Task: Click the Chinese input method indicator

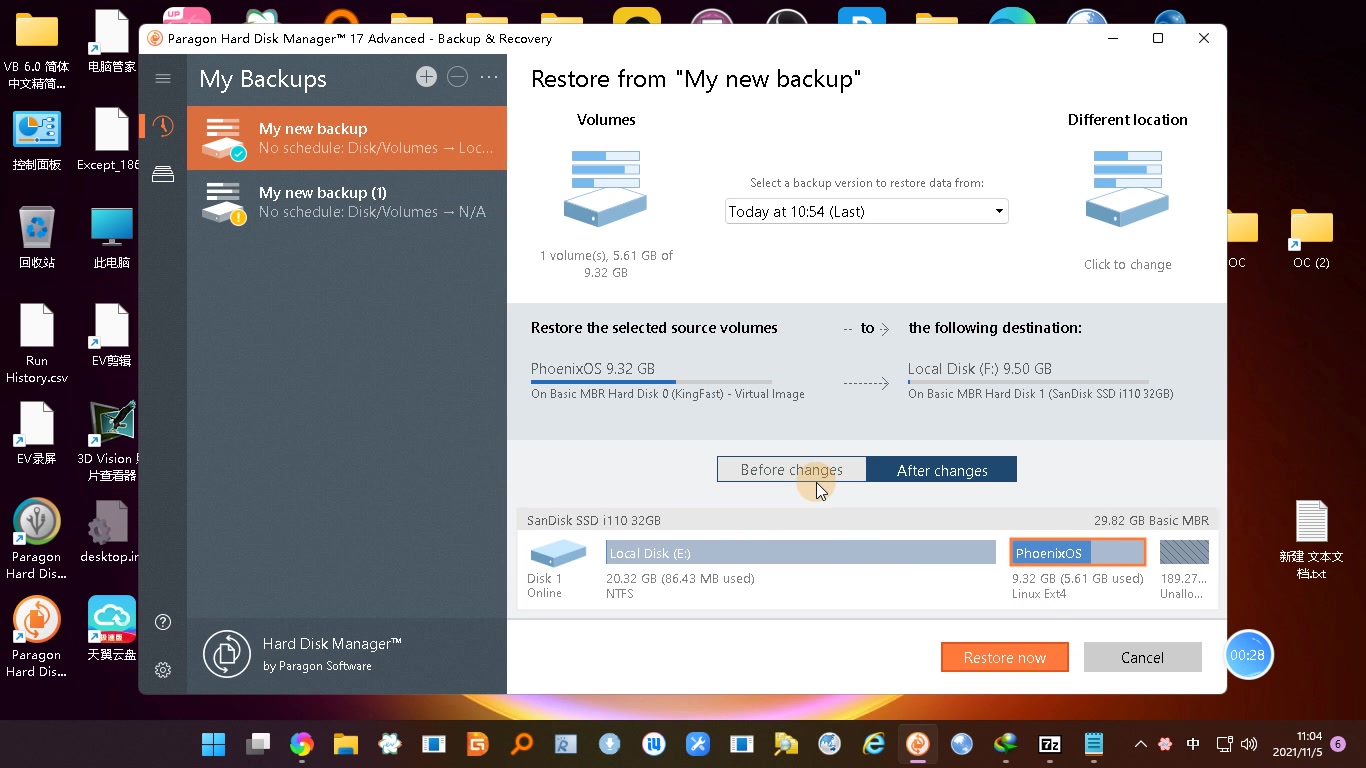Action: click(1193, 744)
